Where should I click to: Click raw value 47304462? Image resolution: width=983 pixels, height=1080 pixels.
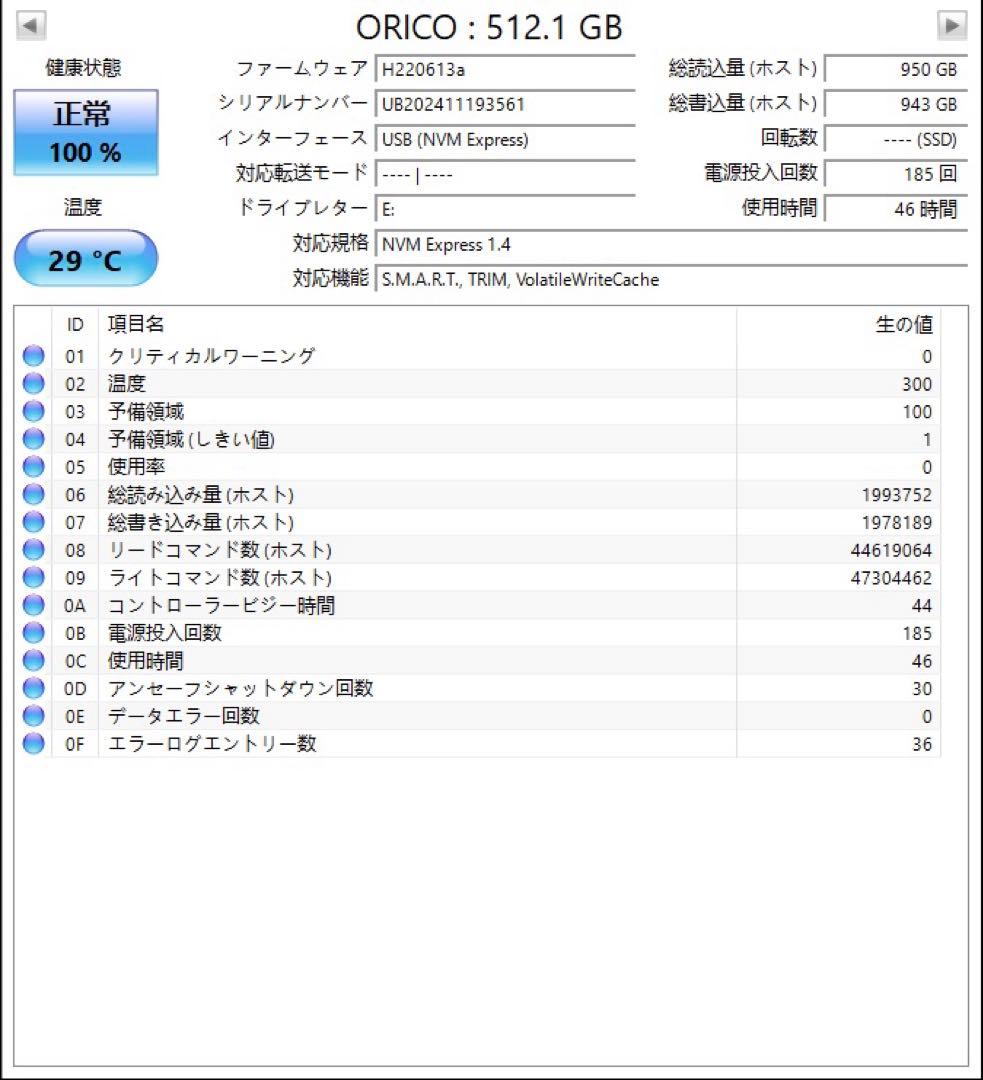pos(891,578)
